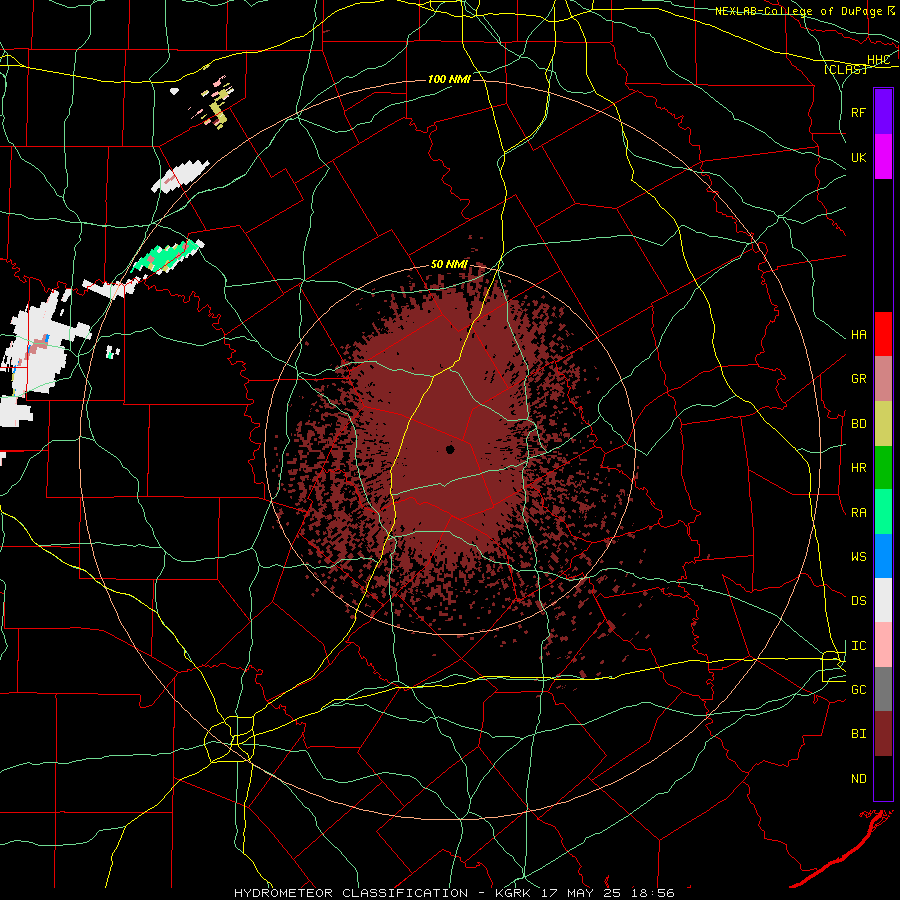This screenshot has height=900, width=900.
Task: Click the brown BI biological legend swatch
Action: click(883, 734)
